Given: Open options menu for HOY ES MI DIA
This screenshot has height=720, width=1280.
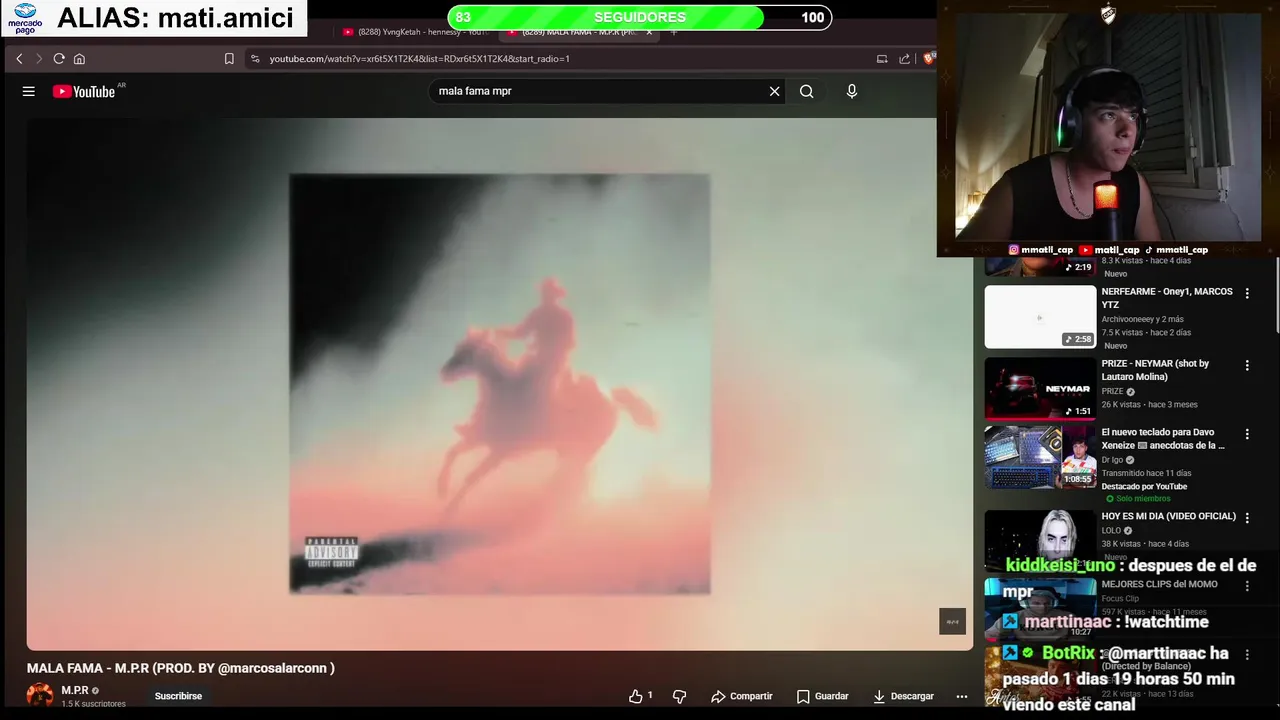Looking at the screenshot, I should [x=1247, y=517].
